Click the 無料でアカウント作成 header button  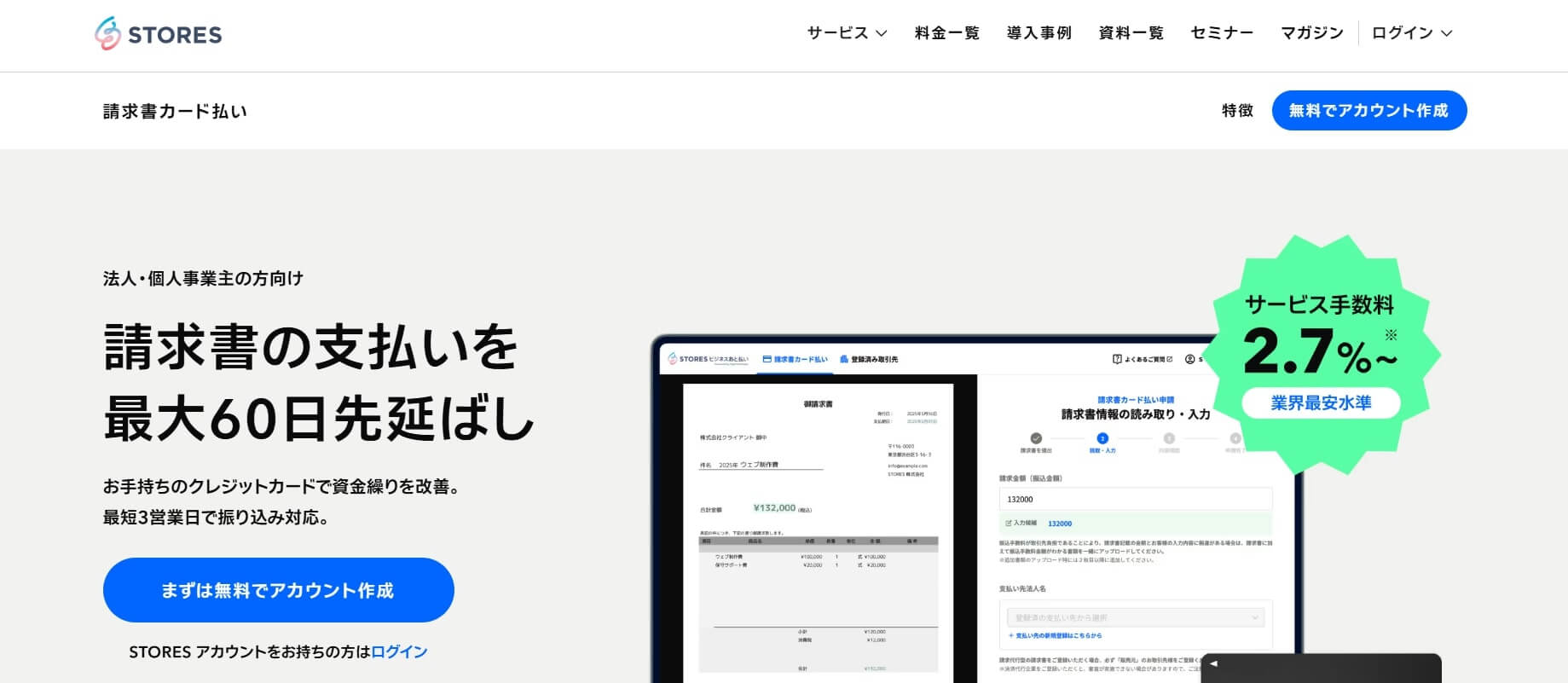tap(1369, 111)
